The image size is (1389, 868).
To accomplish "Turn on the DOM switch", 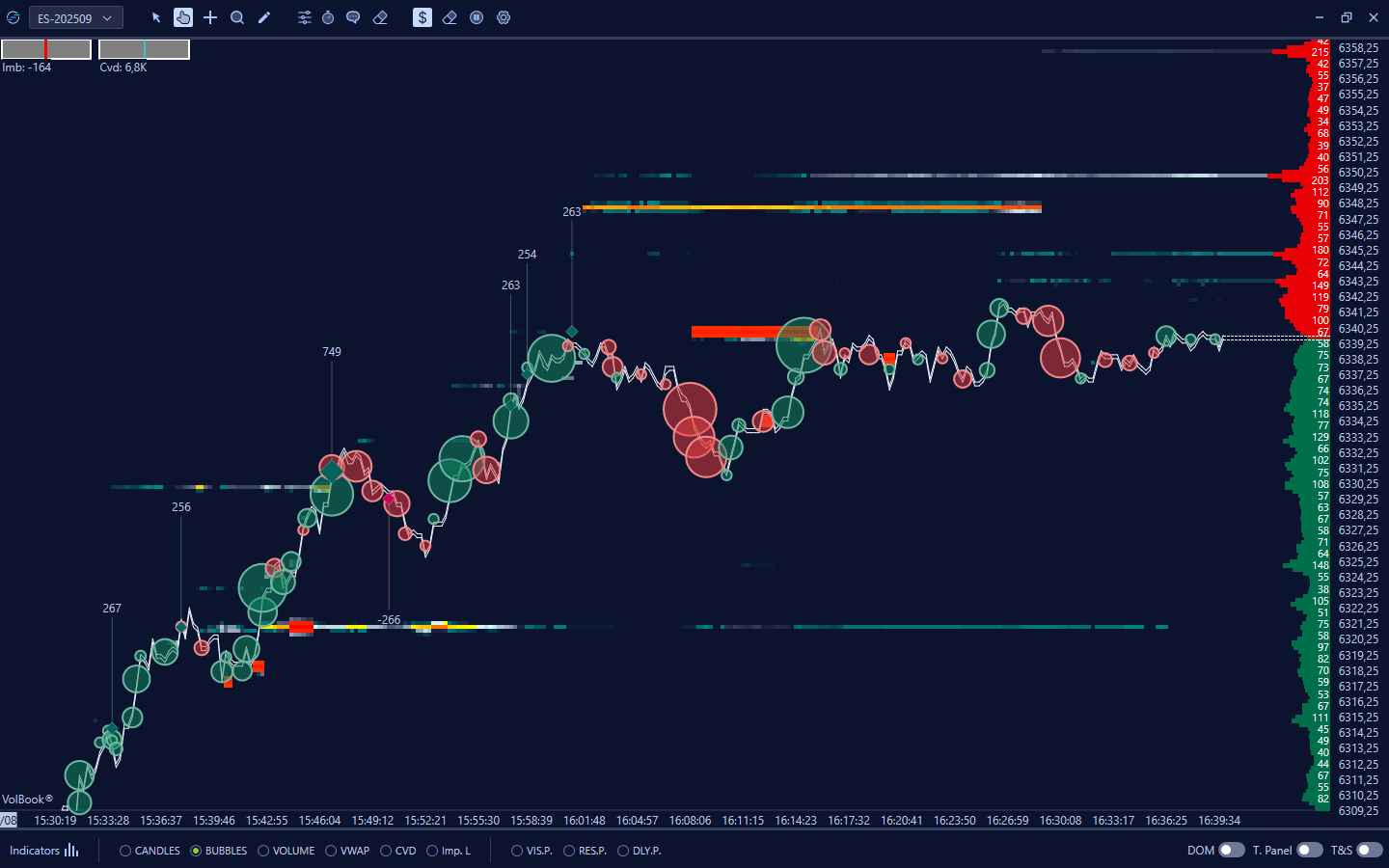I will pos(1231,850).
